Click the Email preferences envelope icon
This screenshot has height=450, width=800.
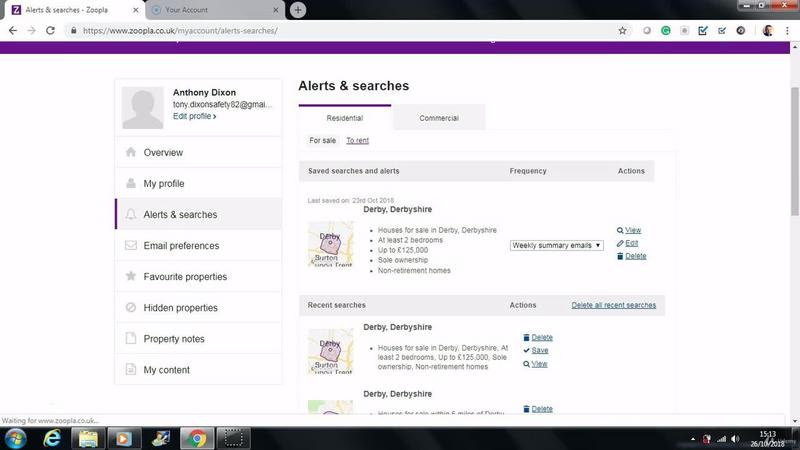[x=131, y=245]
